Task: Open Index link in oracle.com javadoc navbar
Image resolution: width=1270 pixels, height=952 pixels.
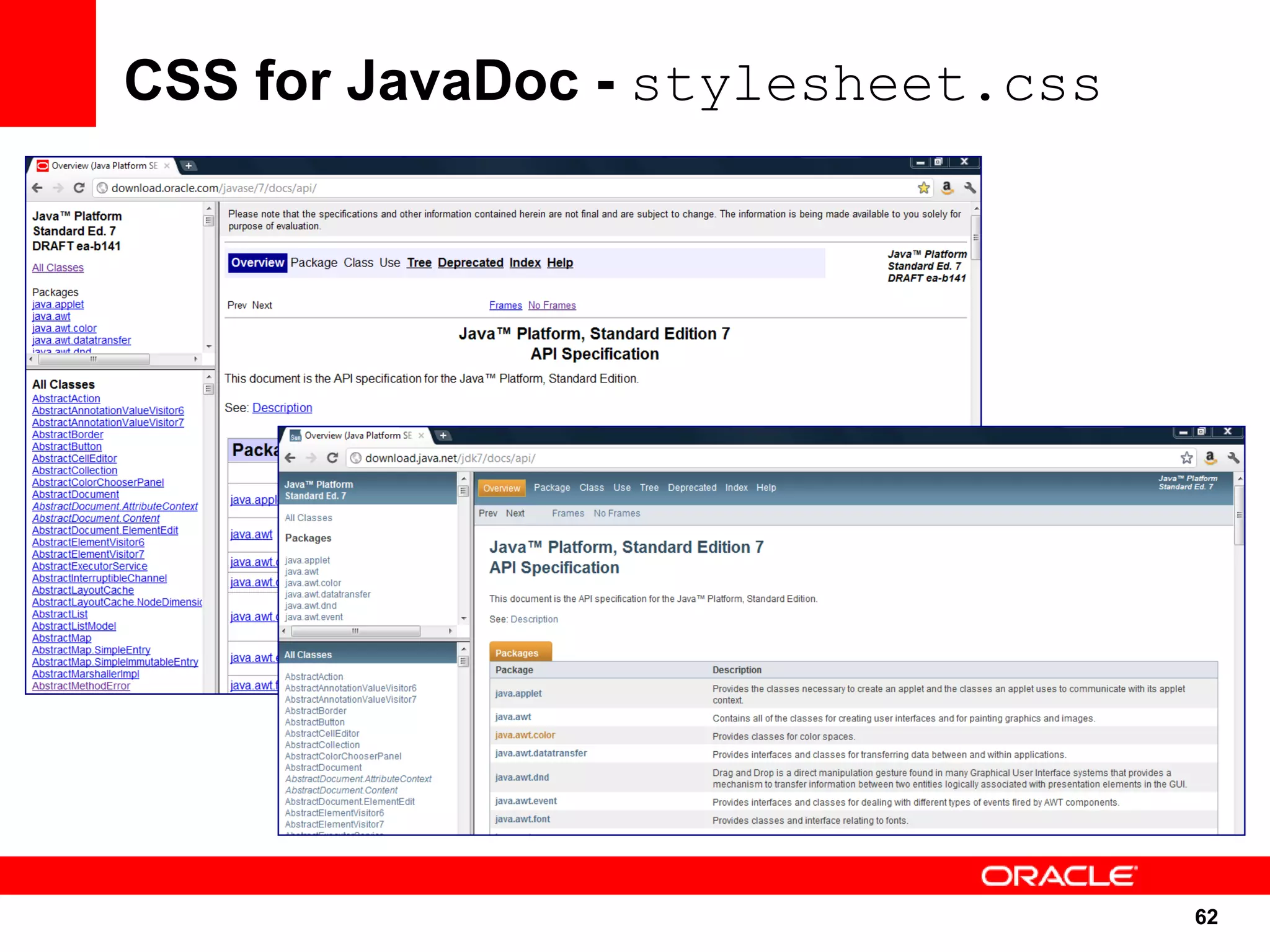Action: pos(525,263)
